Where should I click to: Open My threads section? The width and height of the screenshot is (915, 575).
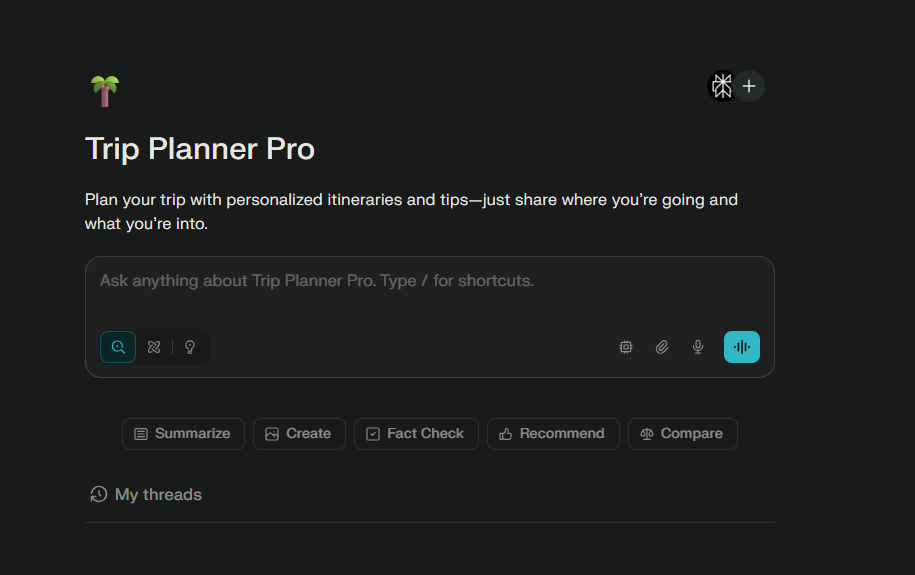[x=158, y=494]
